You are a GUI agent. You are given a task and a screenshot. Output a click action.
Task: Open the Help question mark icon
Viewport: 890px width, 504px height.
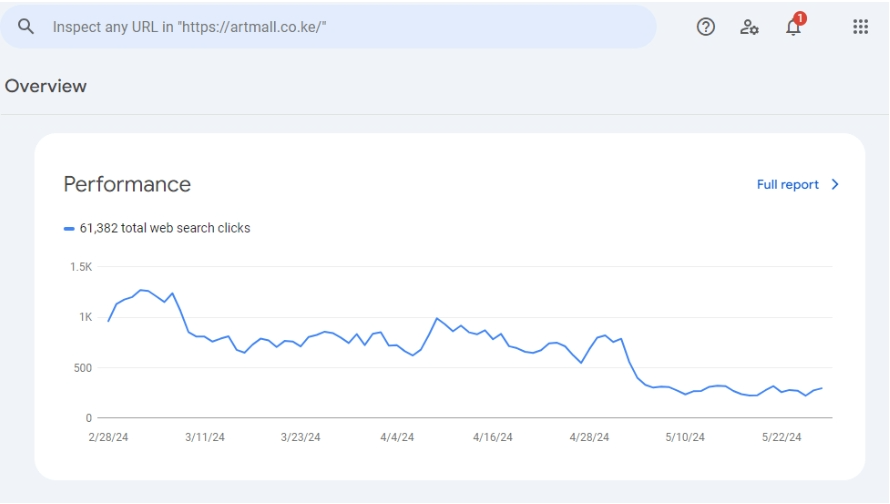click(x=706, y=27)
